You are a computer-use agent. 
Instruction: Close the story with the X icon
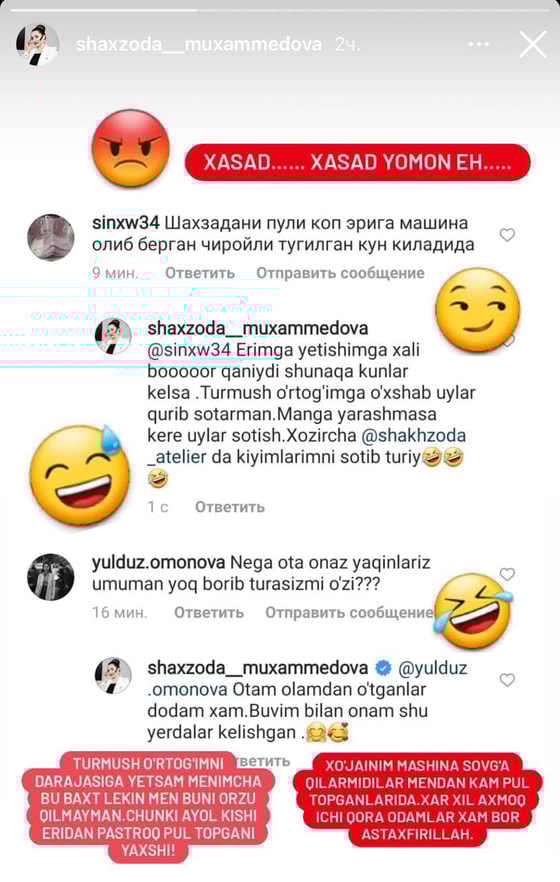(532, 44)
